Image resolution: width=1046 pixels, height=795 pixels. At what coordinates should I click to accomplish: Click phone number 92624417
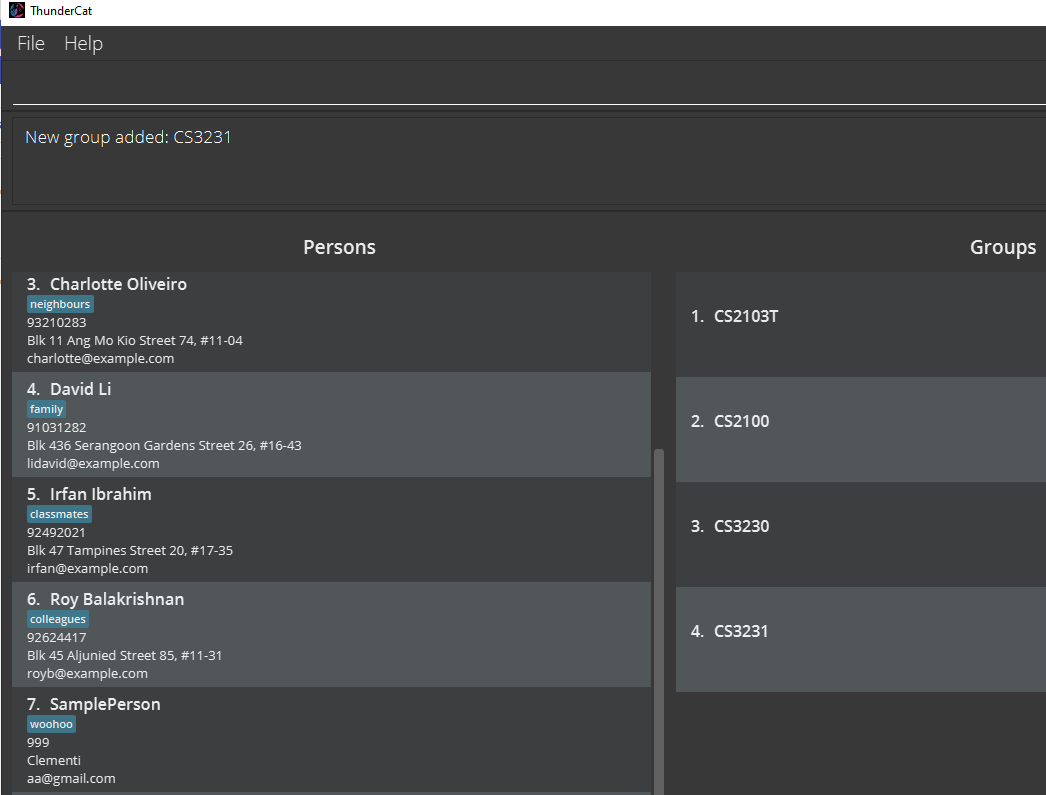(x=57, y=638)
